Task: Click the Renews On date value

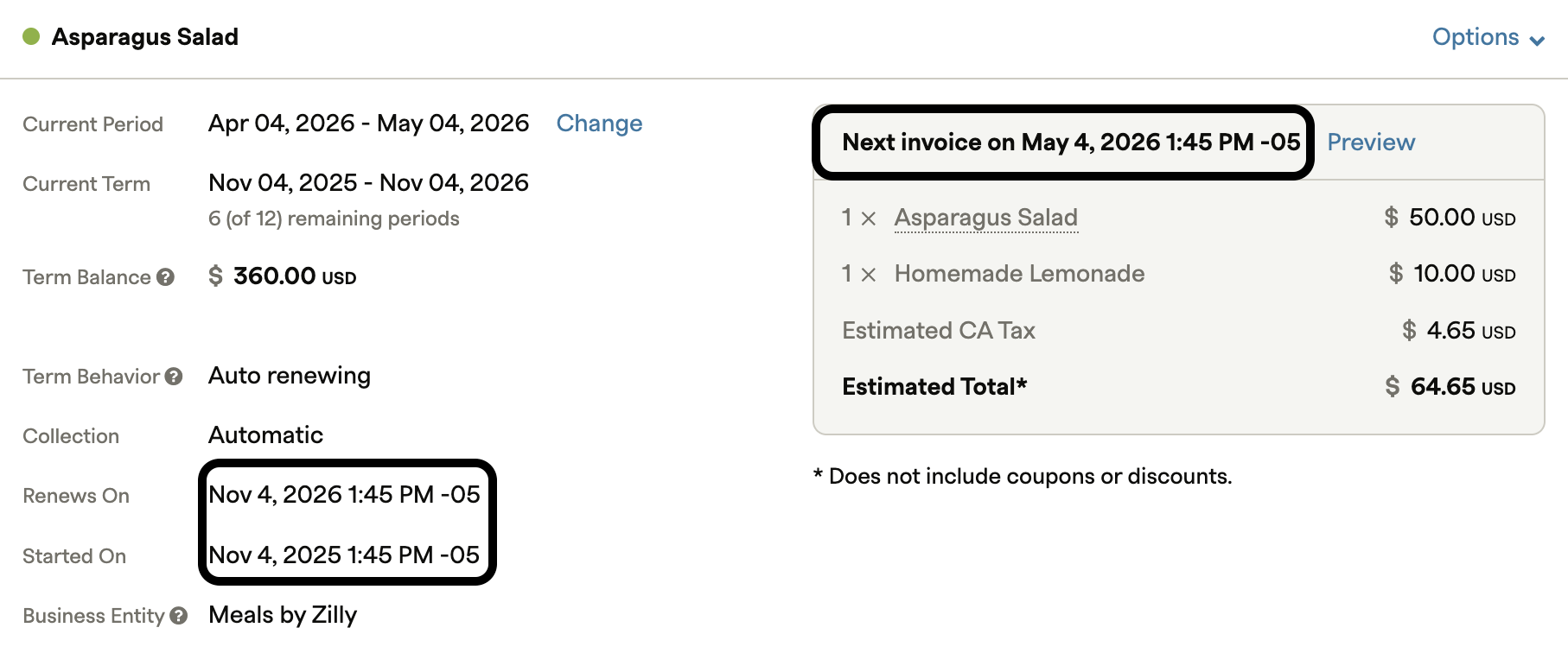Action: (344, 495)
